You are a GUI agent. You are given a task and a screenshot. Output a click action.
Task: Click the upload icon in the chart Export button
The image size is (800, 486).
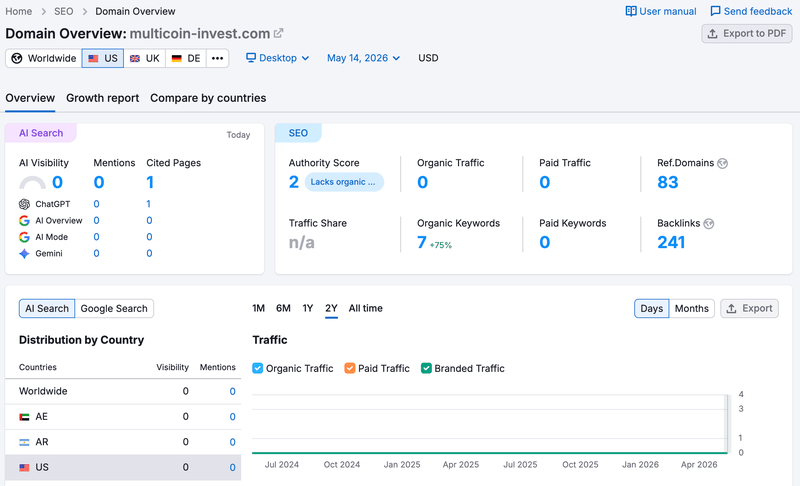731,309
